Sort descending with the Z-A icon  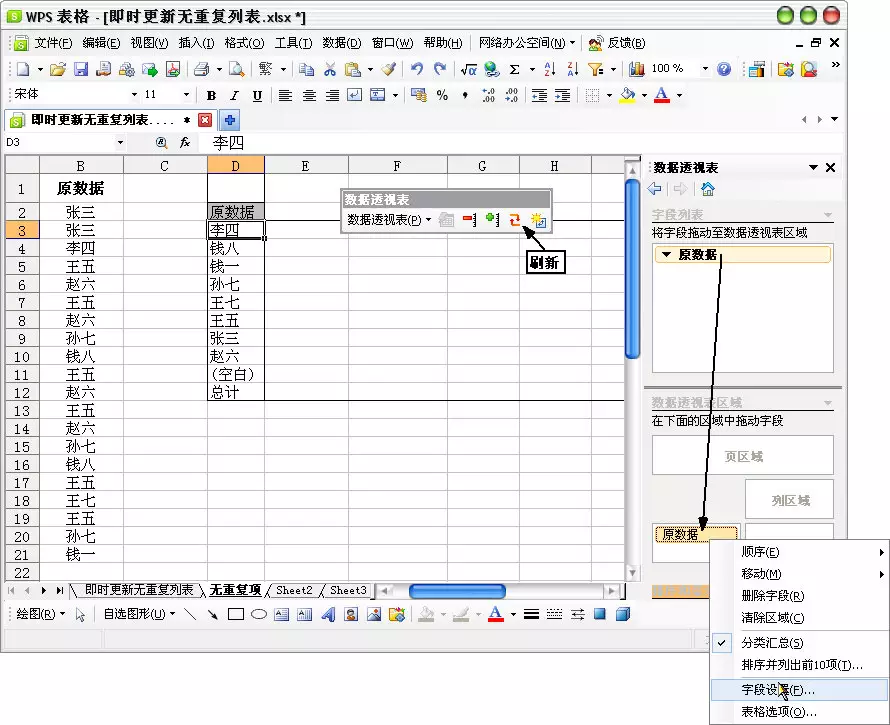[x=573, y=69]
